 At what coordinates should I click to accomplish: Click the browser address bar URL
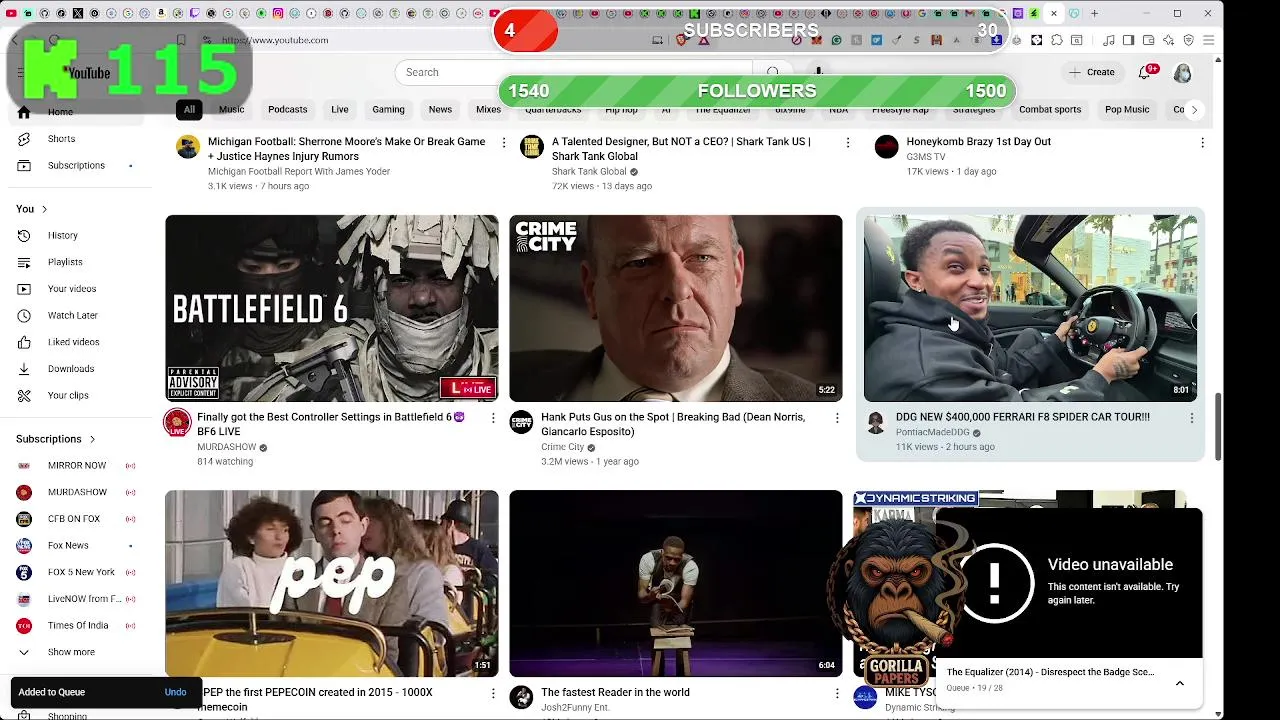(275, 40)
